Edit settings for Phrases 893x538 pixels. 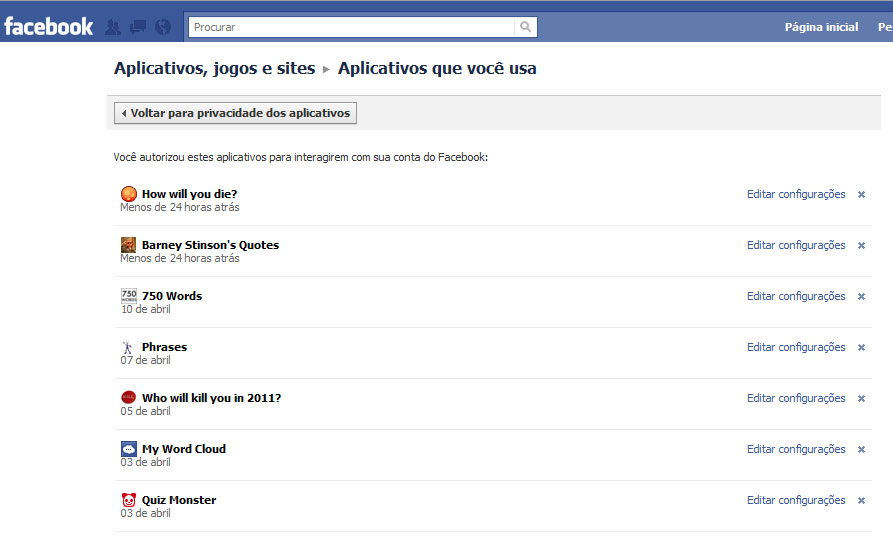point(796,347)
